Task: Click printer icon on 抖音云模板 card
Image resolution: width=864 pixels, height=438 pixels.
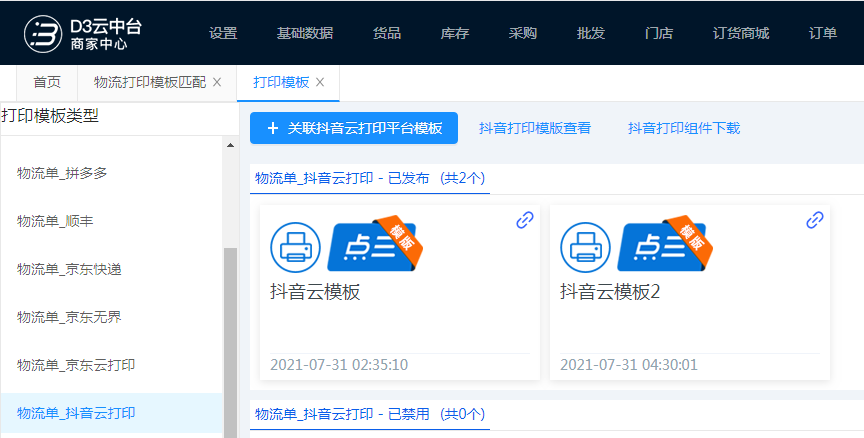Action: click(x=295, y=246)
